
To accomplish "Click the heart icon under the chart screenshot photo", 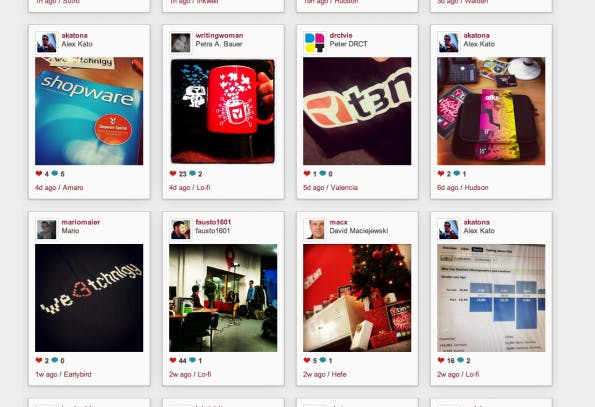I will [441, 360].
